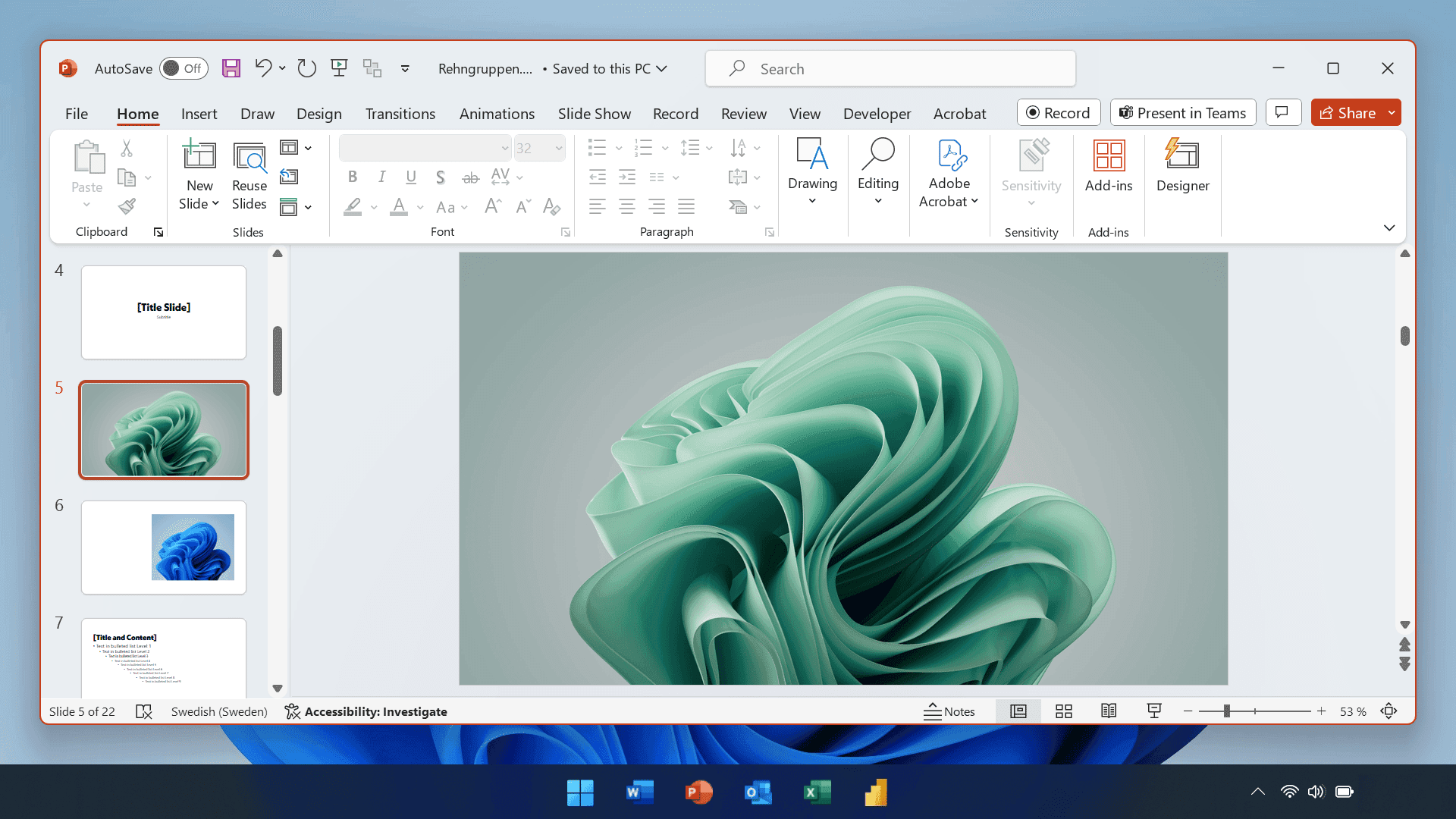Switch to Slide Sorter view
1456x819 pixels.
[x=1063, y=711]
